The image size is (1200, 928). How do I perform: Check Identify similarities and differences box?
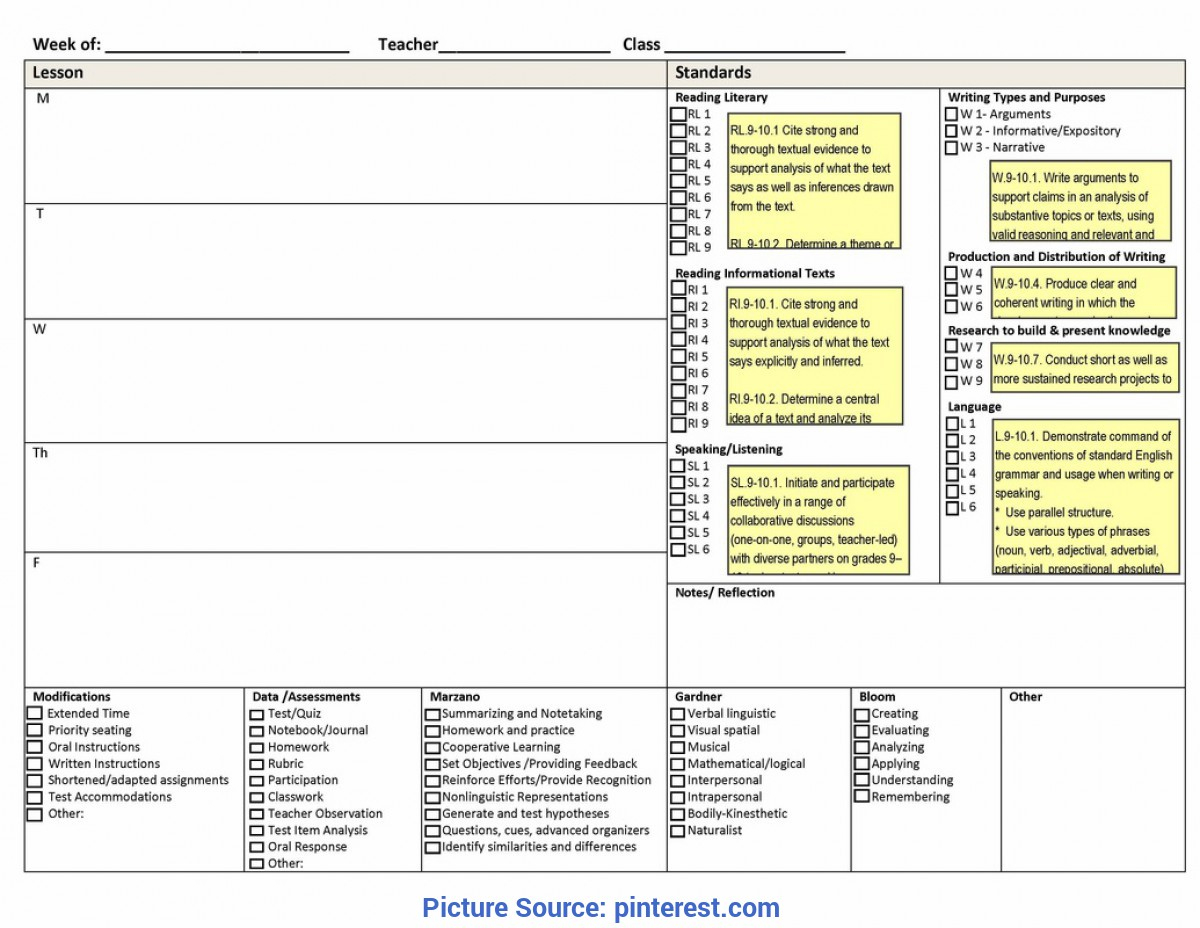coord(433,848)
